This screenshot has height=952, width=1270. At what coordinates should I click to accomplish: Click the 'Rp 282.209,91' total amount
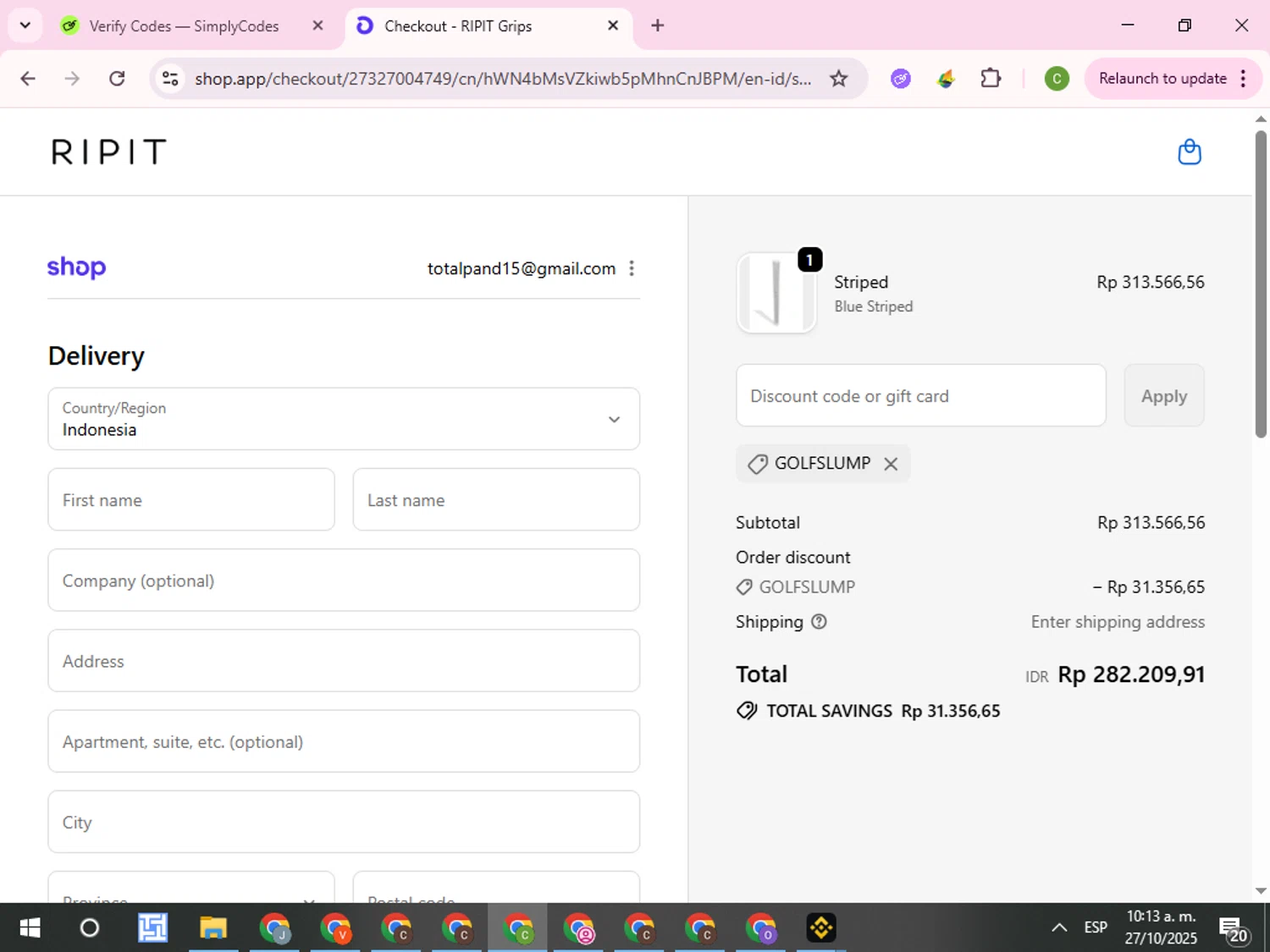click(x=1131, y=674)
